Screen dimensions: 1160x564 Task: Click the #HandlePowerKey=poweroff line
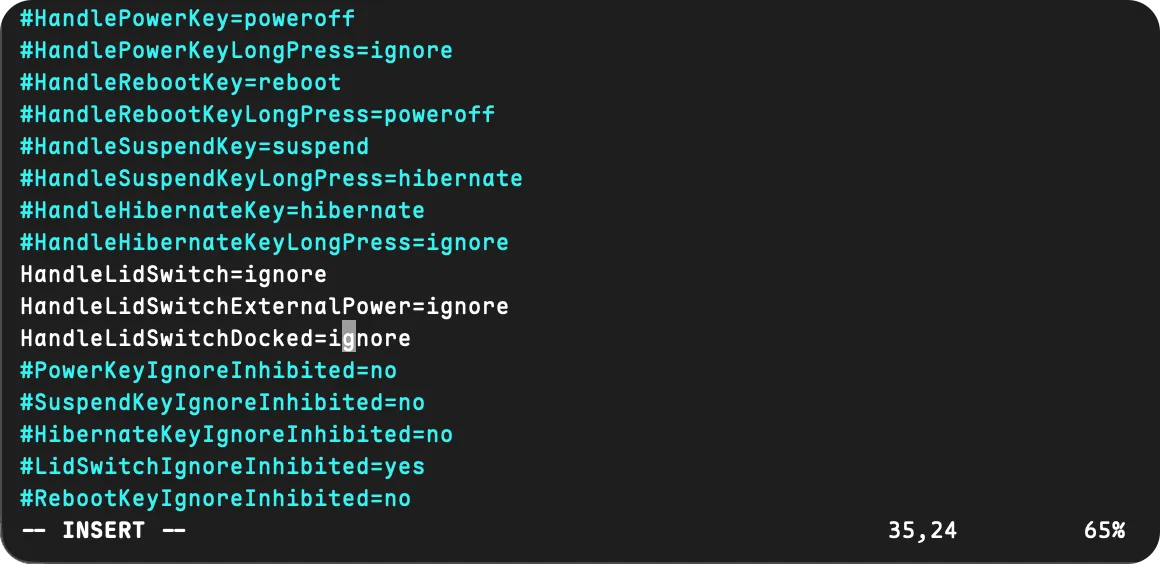coord(187,18)
